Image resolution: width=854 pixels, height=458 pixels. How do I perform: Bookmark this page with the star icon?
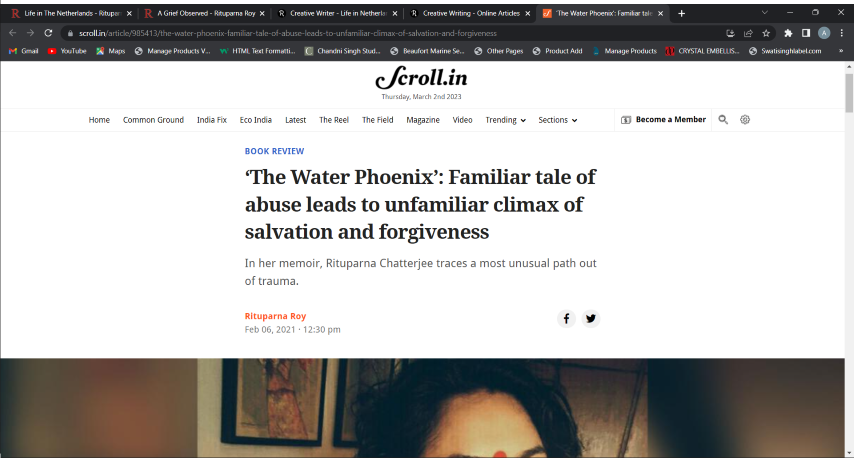coord(766,33)
